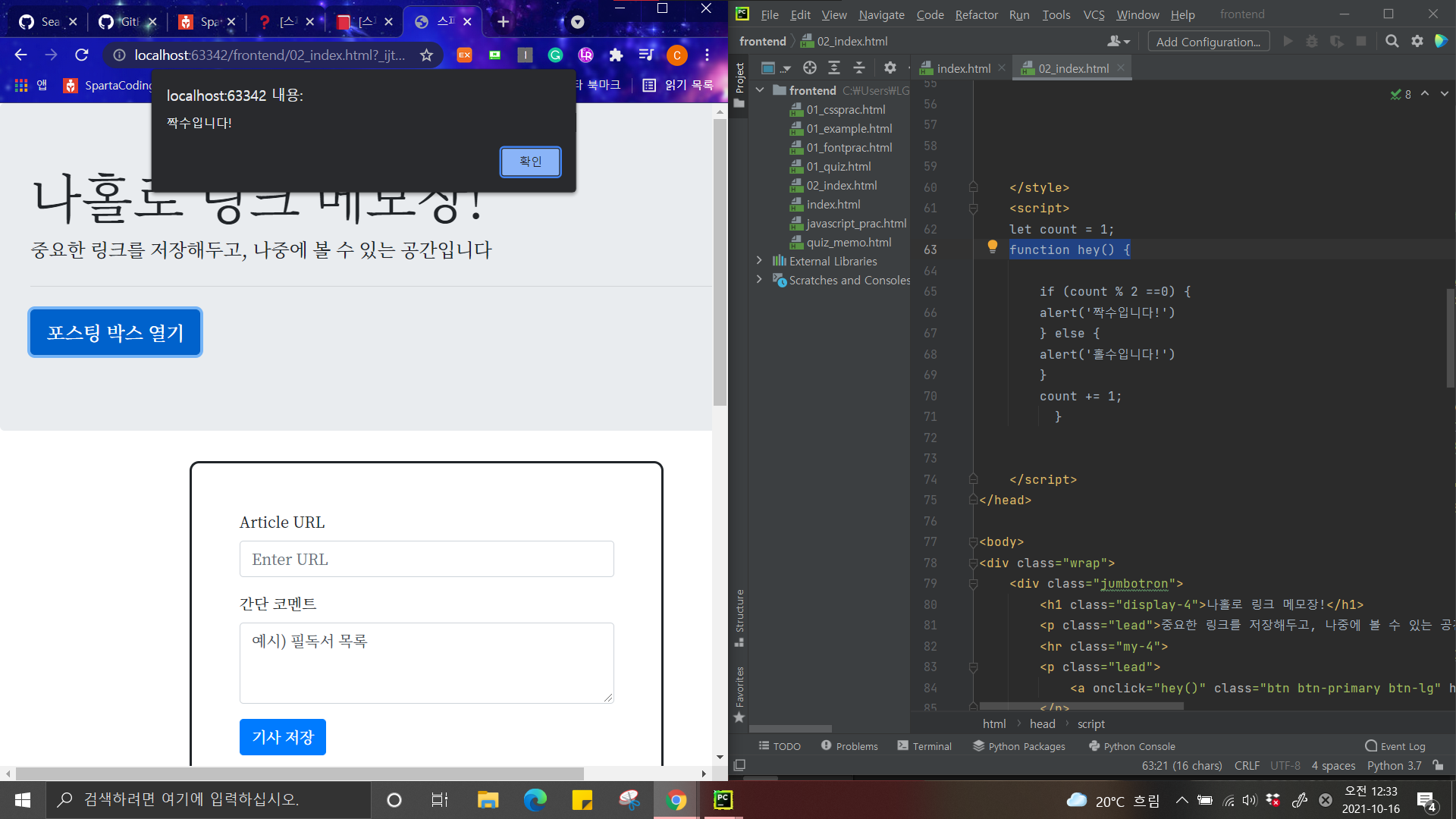The height and width of the screenshot is (819, 1456).
Task: Expand Scratches and Consoles node
Action: pyautogui.click(x=759, y=280)
